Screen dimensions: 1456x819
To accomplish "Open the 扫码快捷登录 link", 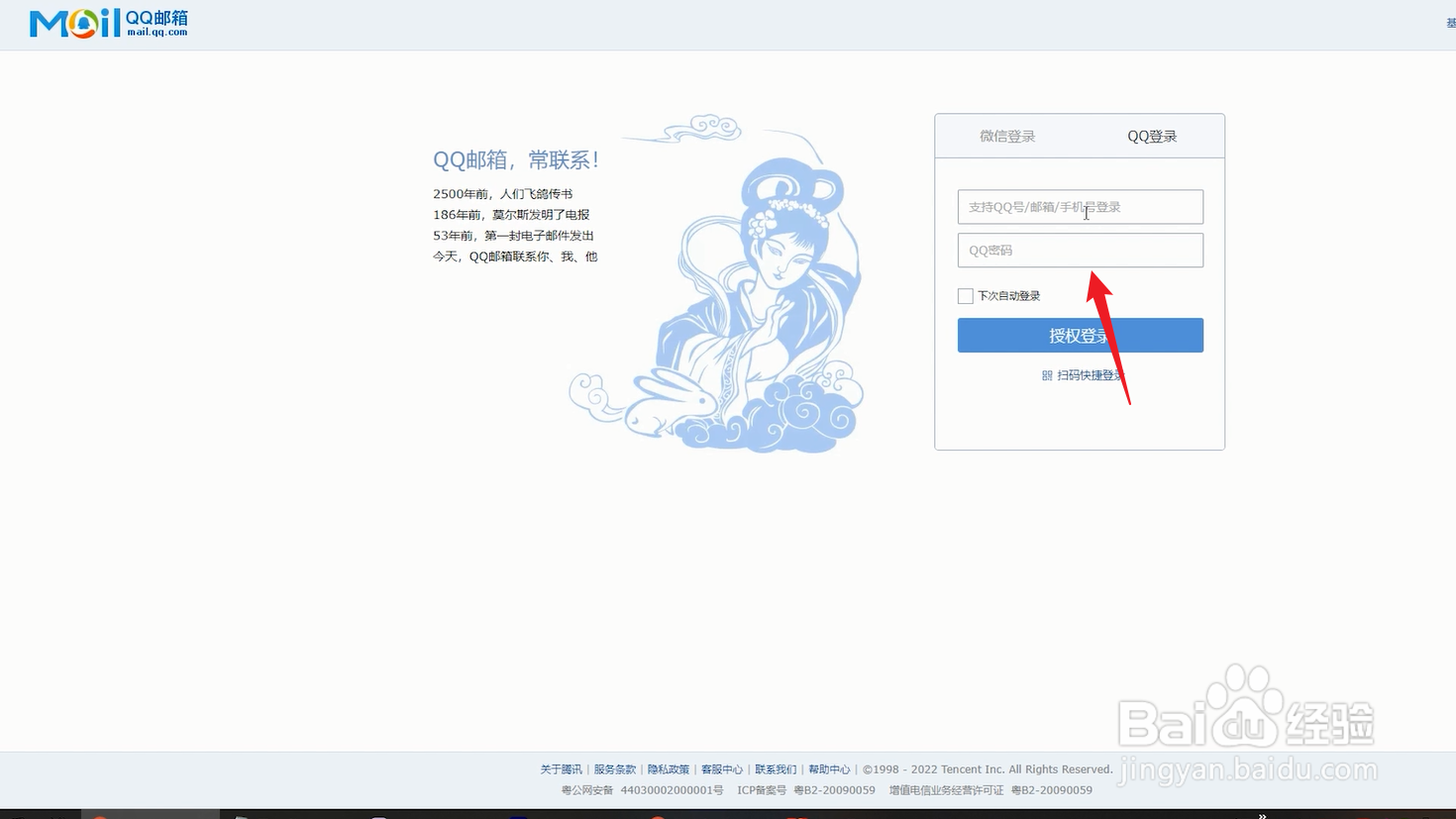I will coord(1092,375).
